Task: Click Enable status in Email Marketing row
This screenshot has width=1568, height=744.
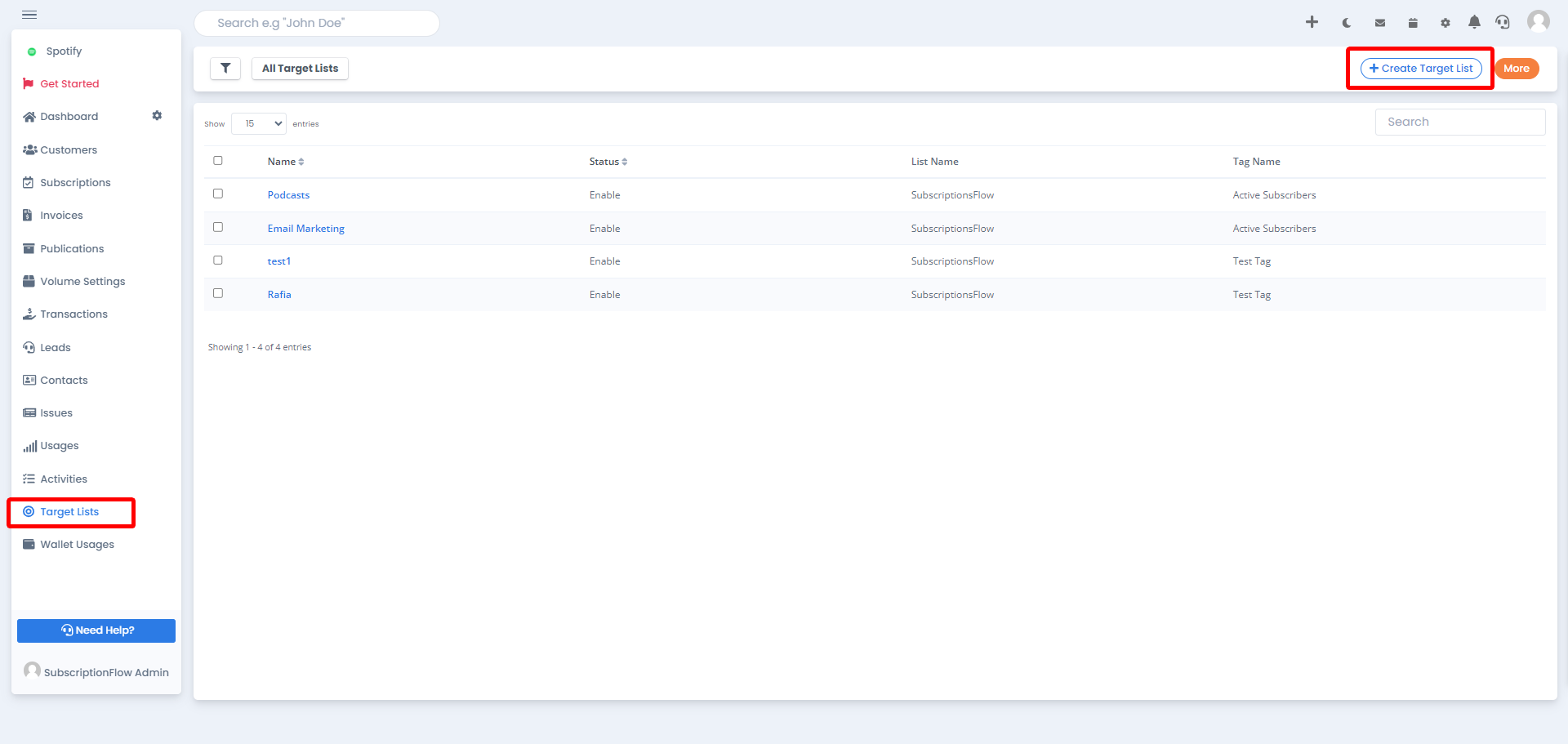Action: [x=604, y=229]
